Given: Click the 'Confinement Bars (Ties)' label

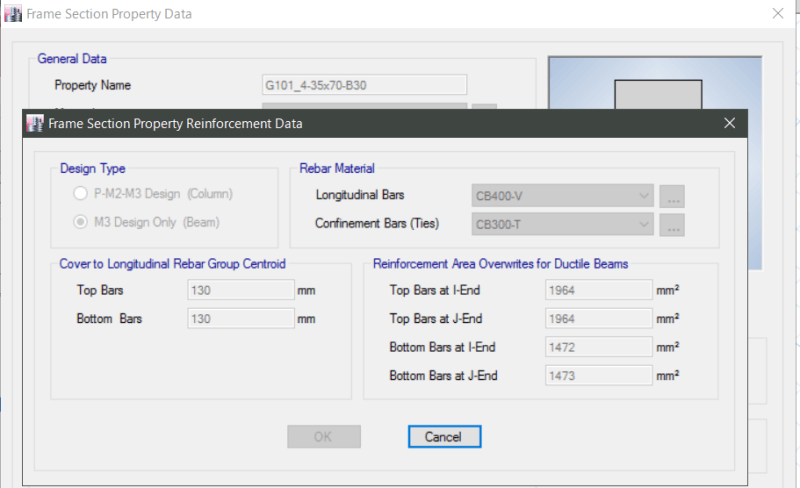Looking at the screenshot, I should tap(377, 224).
